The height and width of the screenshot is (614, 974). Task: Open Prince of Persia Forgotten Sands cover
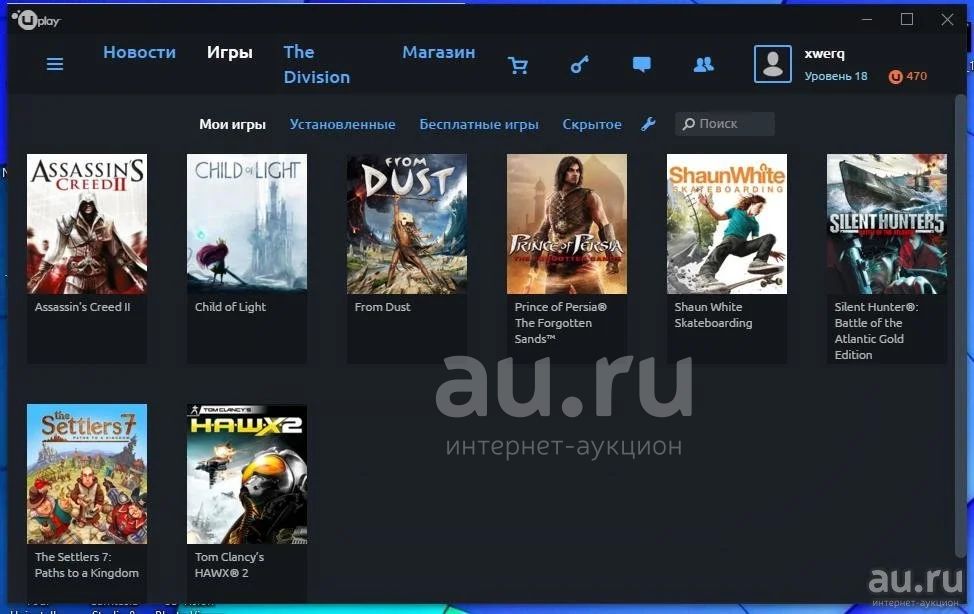(567, 224)
